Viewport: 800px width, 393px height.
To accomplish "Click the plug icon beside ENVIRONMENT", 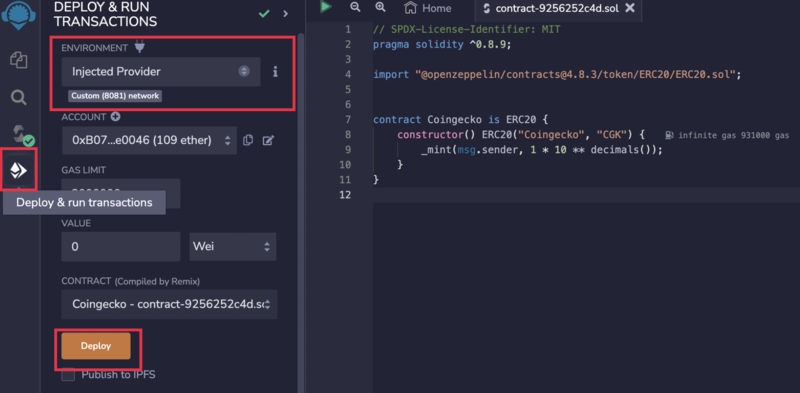I will [x=140, y=47].
